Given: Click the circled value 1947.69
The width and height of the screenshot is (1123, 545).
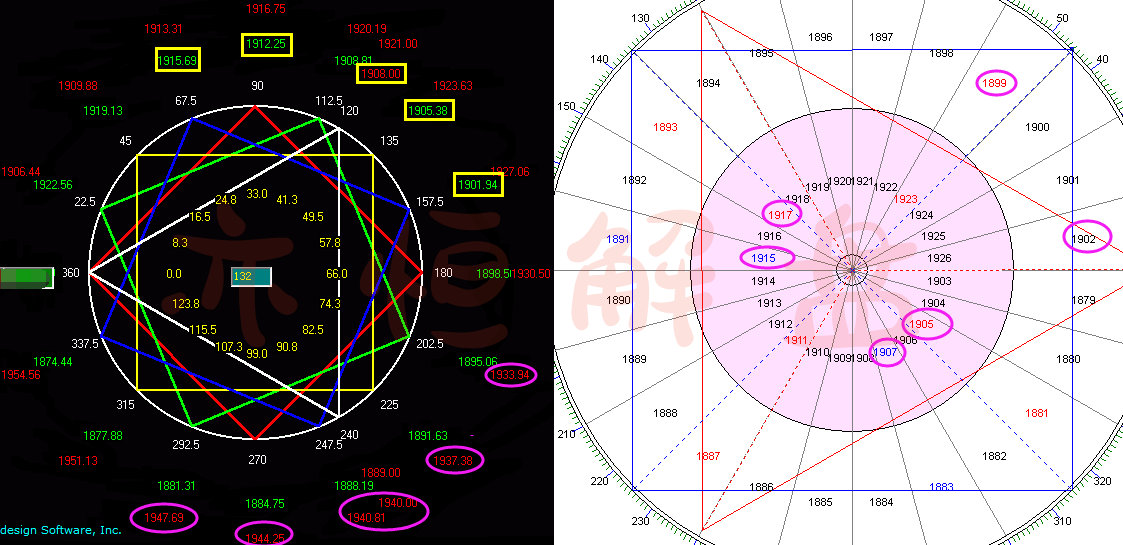Looking at the screenshot, I should point(164,518).
